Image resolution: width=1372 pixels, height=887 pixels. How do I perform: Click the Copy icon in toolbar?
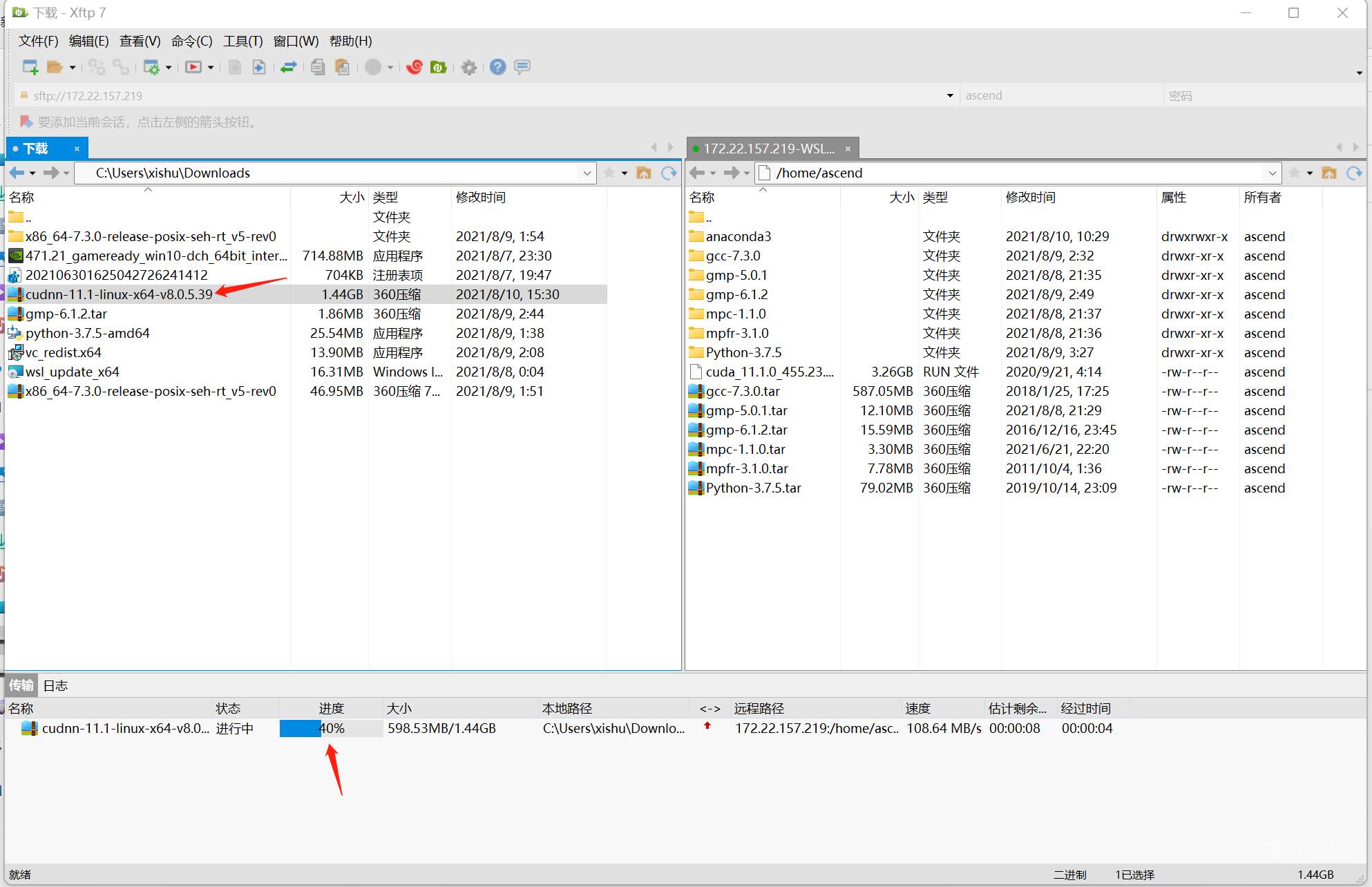[318, 67]
